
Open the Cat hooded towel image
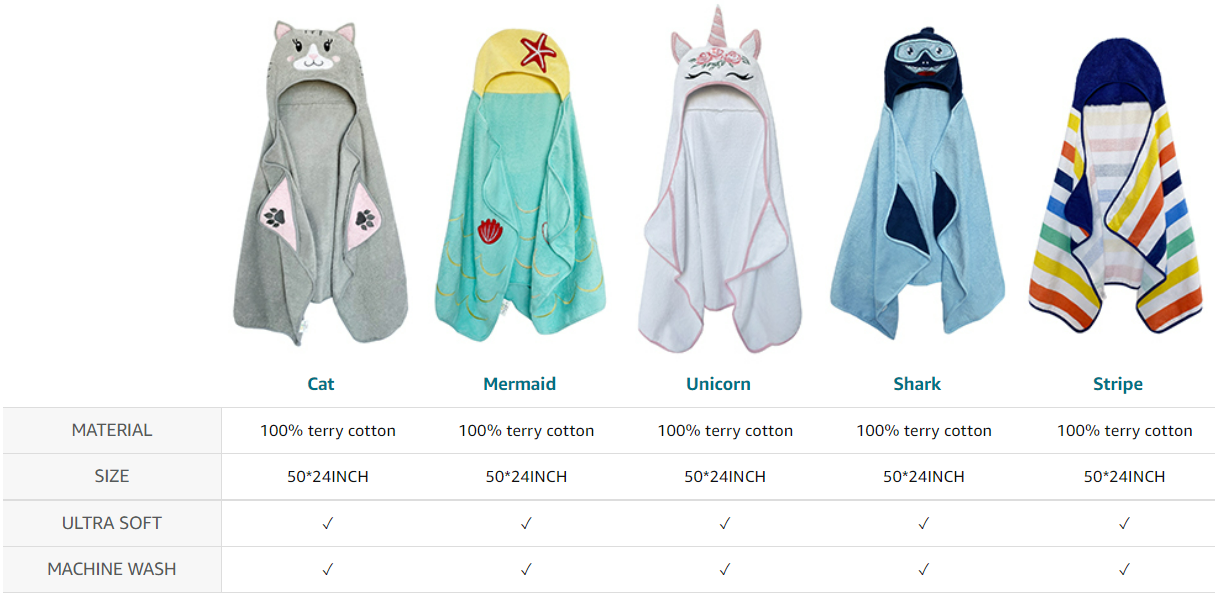pyautogui.click(x=321, y=185)
